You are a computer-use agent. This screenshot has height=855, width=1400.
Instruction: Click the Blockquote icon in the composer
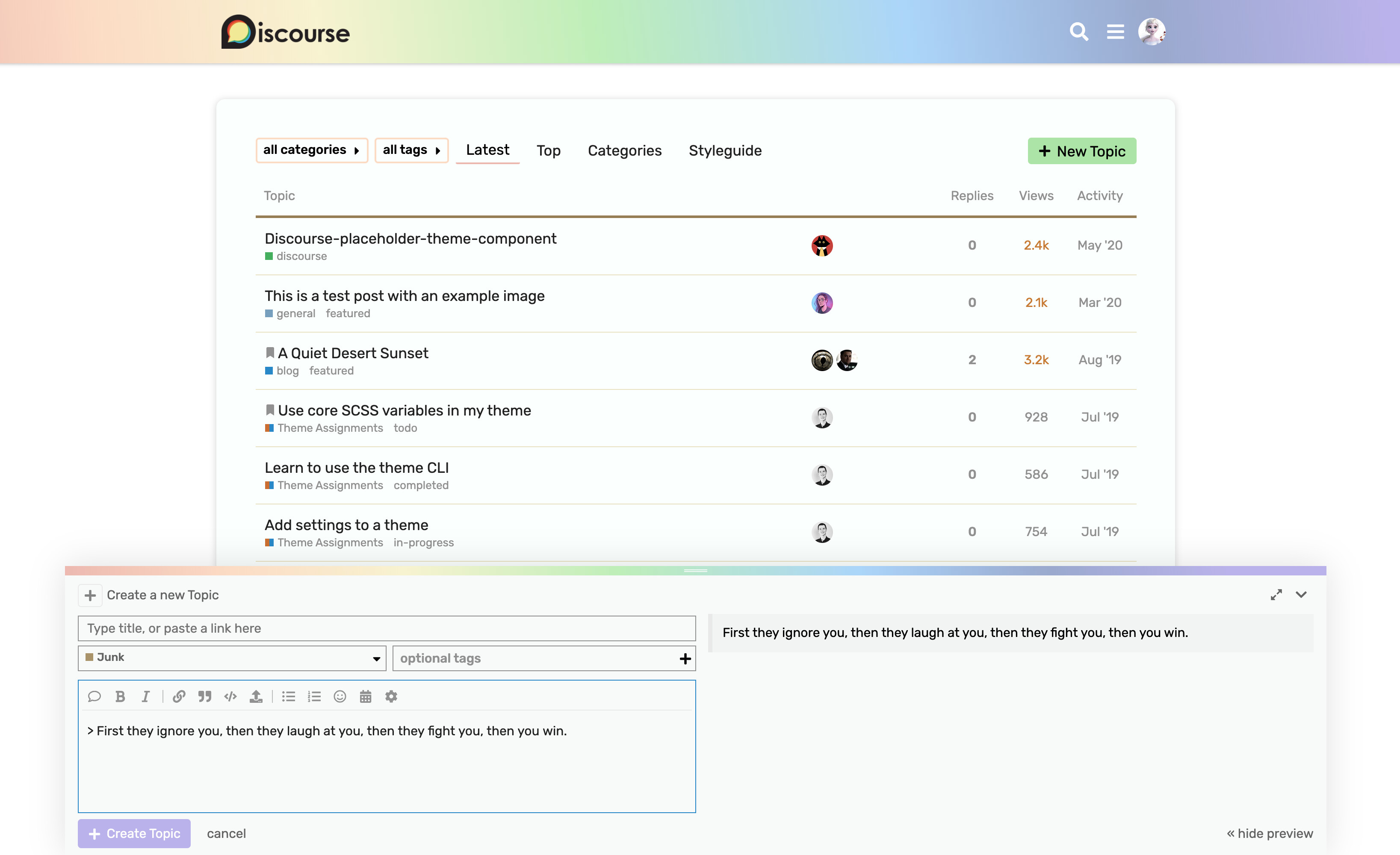[204, 696]
